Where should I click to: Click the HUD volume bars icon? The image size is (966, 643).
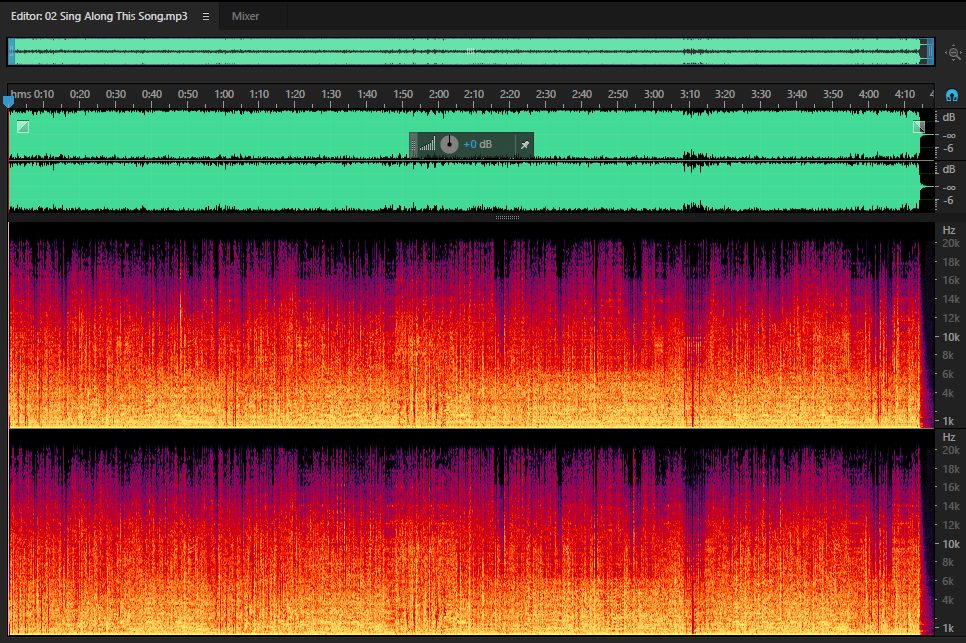[428, 145]
